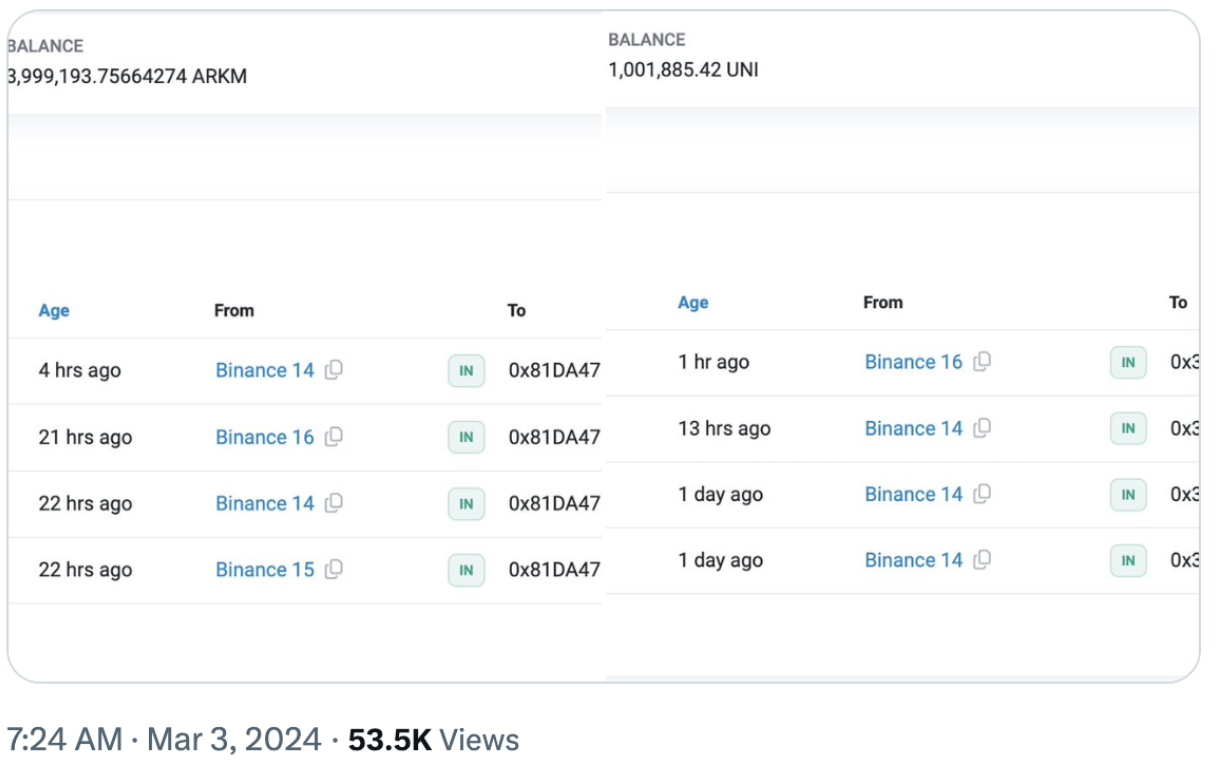Image resolution: width=1226 pixels, height=764 pixels.
Task: Click the From column header in ARKM panel
Action: (234, 311)
